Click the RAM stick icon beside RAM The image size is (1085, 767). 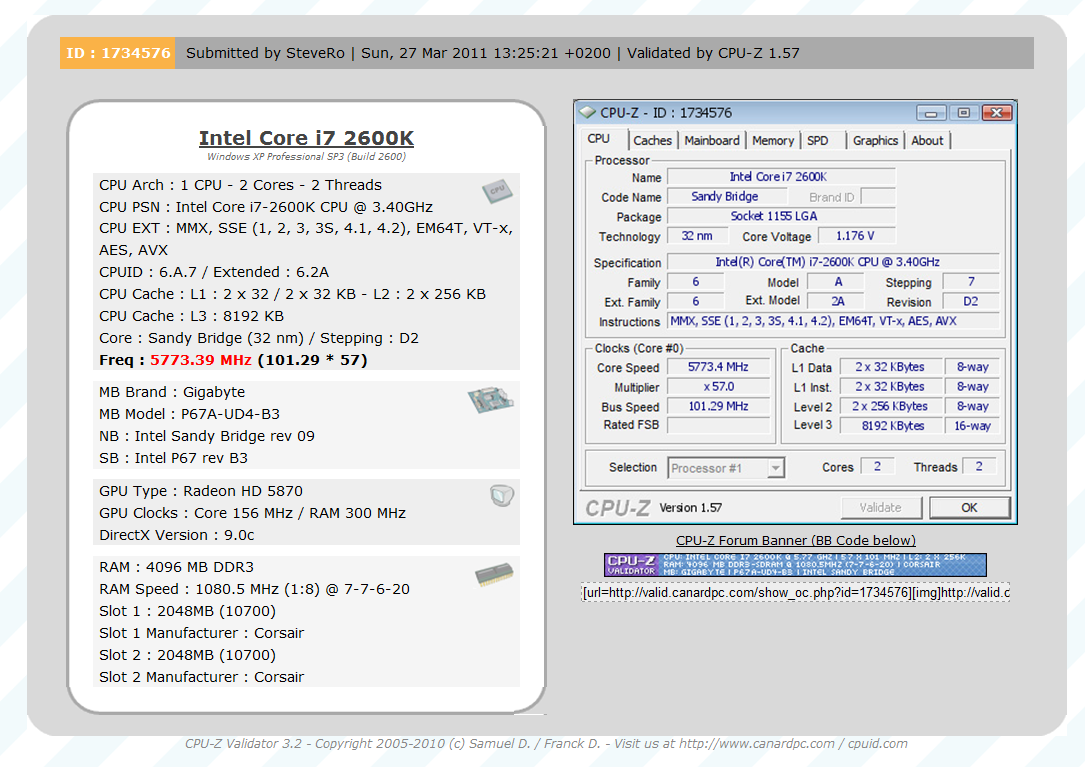click(x=494, y=575)
